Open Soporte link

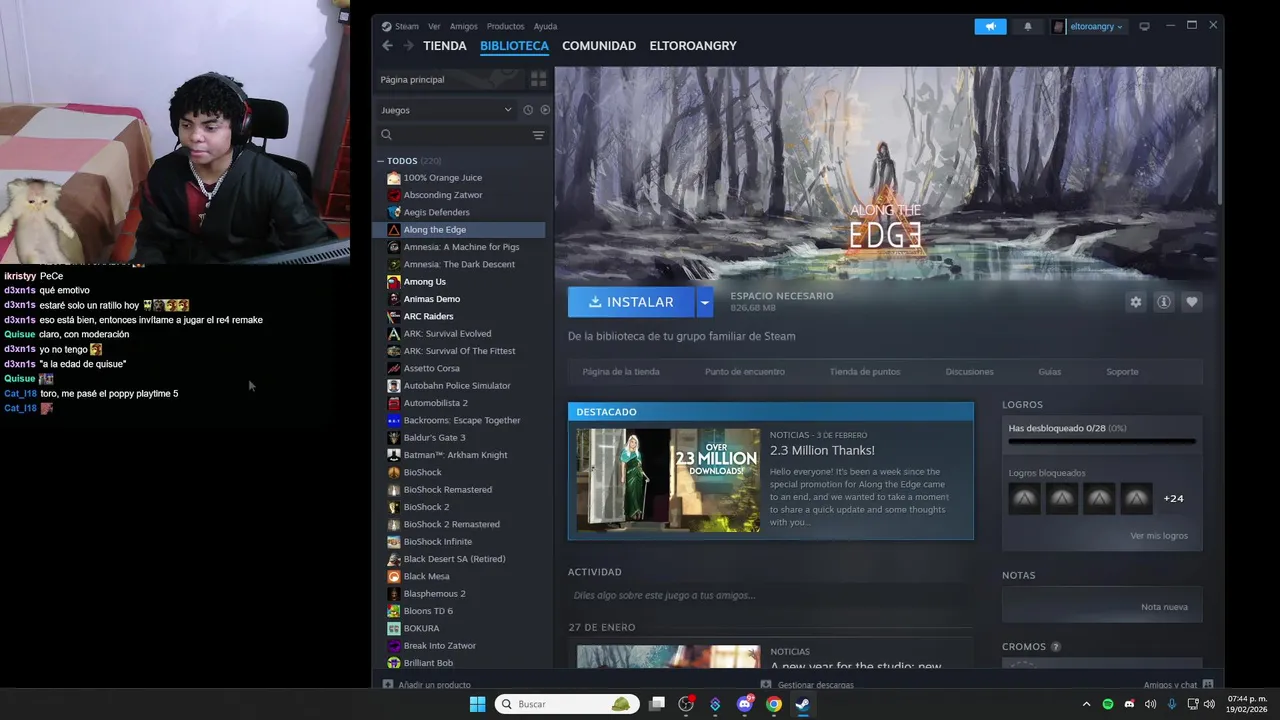click(x=1122, y=372)
